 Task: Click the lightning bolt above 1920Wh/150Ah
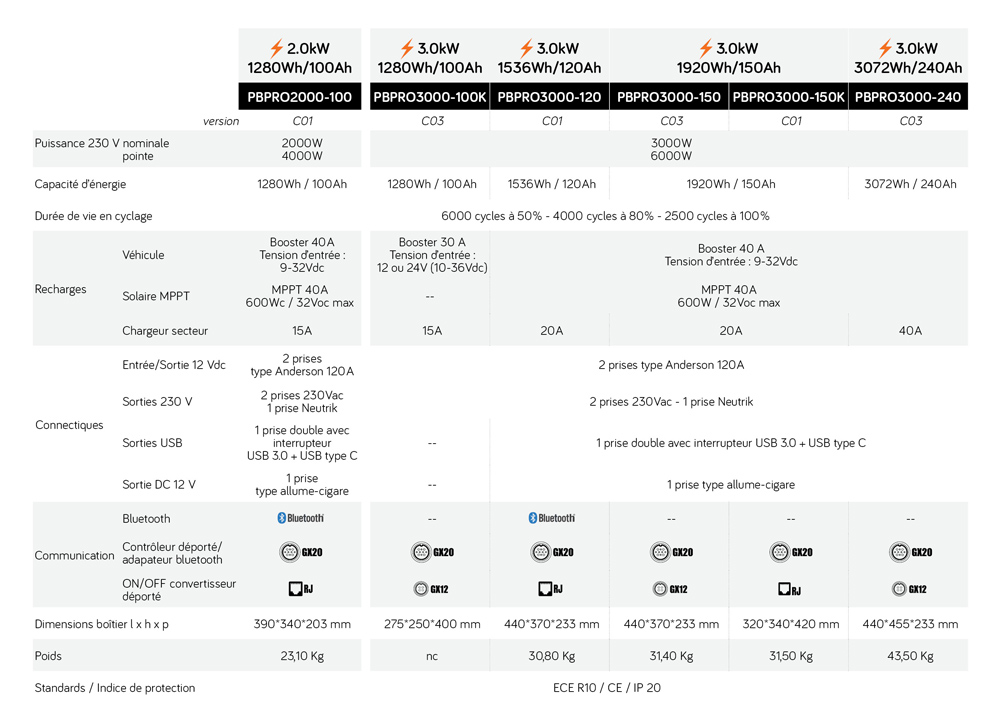click(x=706, y=48)
